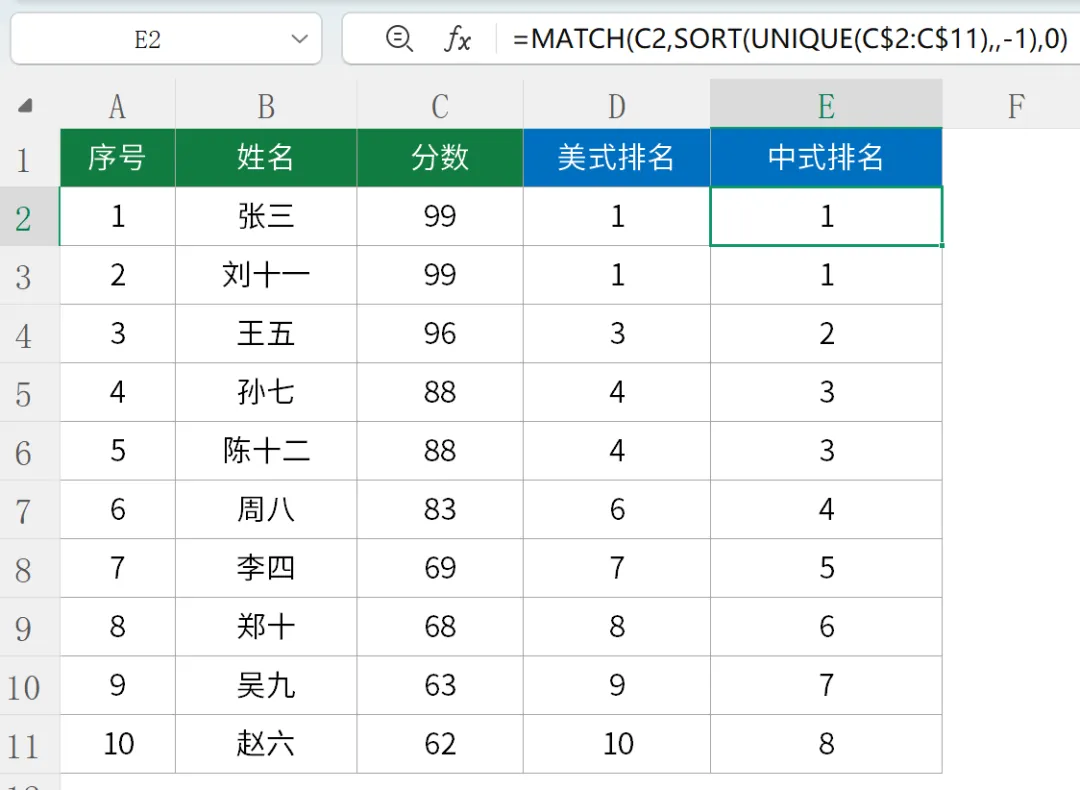Select the cell with name 吴九
The image size is (1080, 790).
(266, 685)
